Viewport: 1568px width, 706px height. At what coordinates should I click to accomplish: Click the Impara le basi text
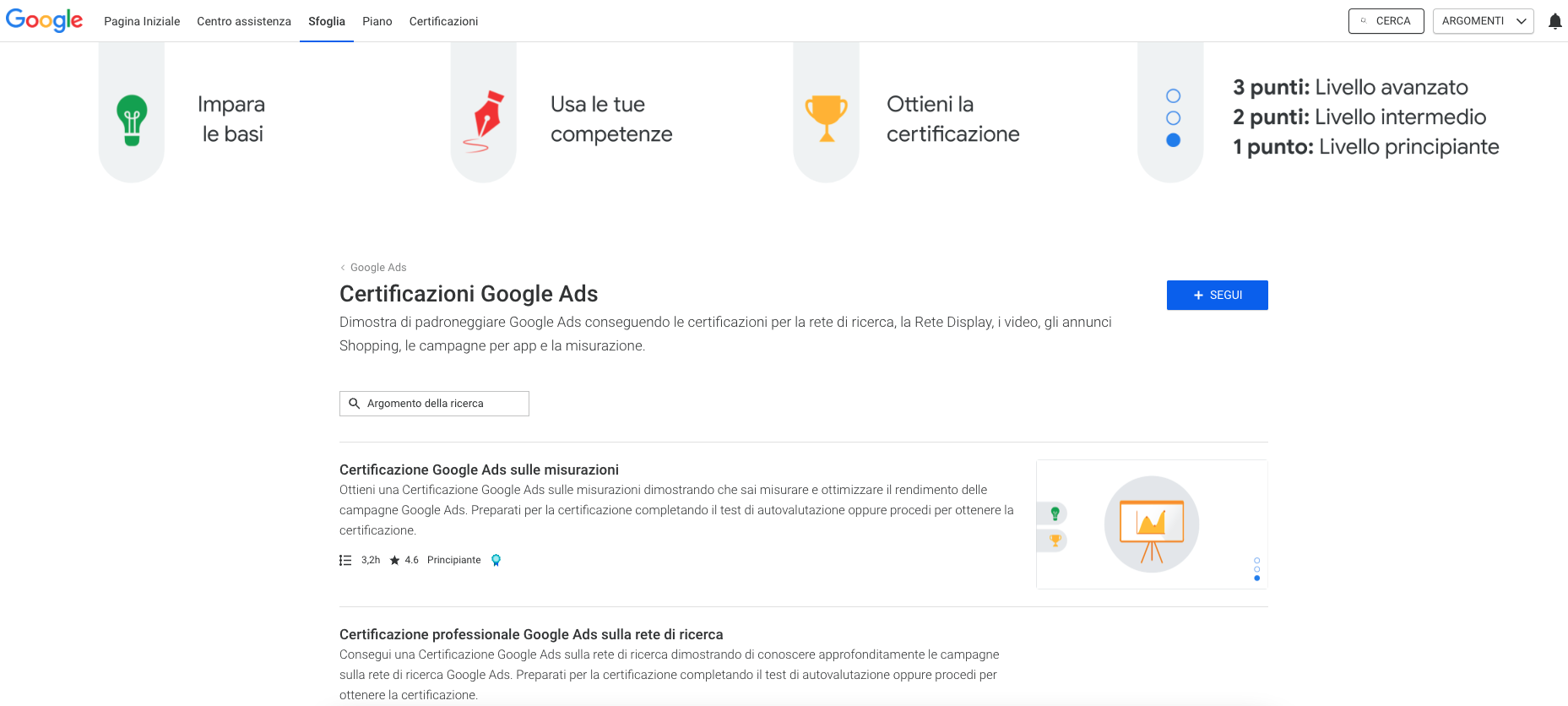232,119
